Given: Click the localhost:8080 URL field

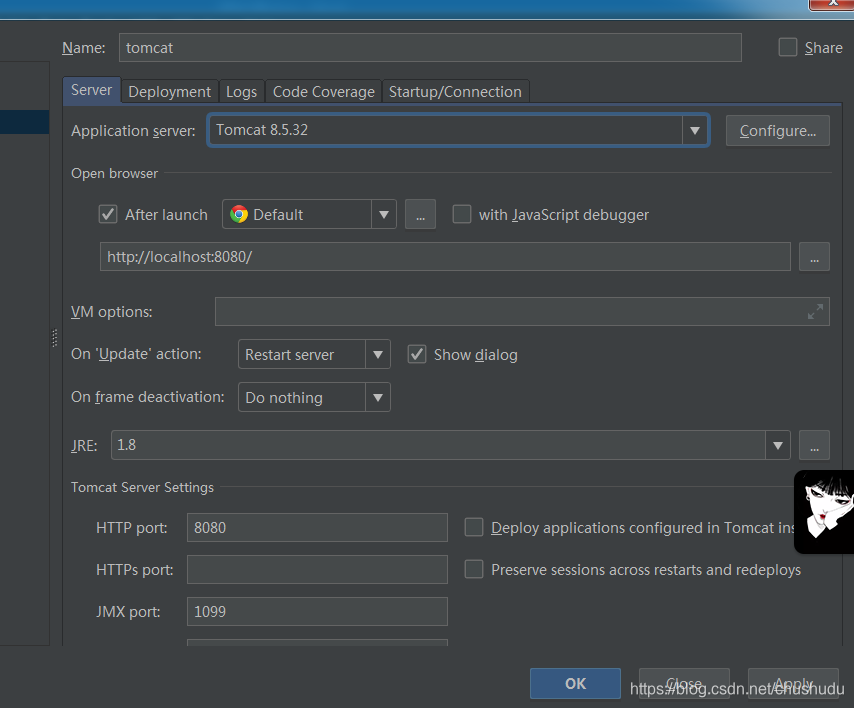Looking at the screenshot, I should tap(445, 257).
